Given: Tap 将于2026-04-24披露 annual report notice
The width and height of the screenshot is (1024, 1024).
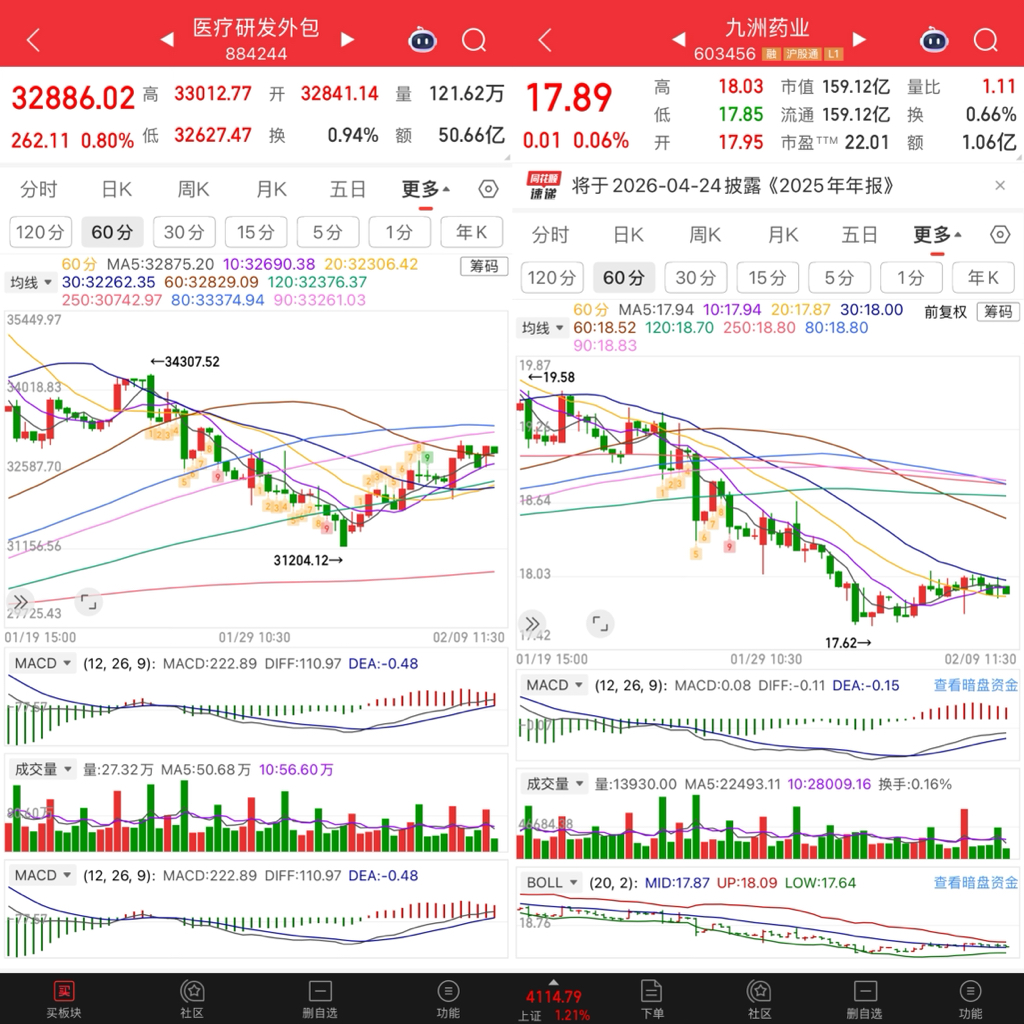Looking at the screenshot, I should pos(732,185).
